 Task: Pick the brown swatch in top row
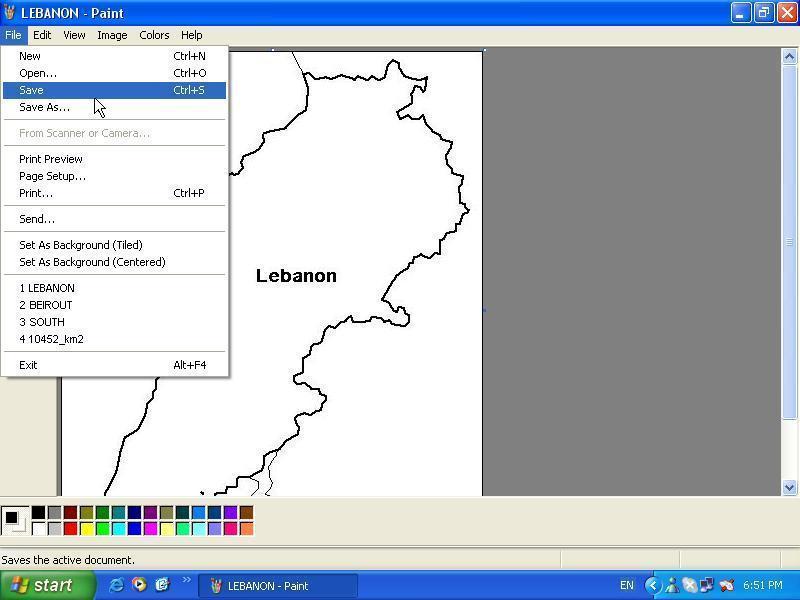tap(246, 512)
